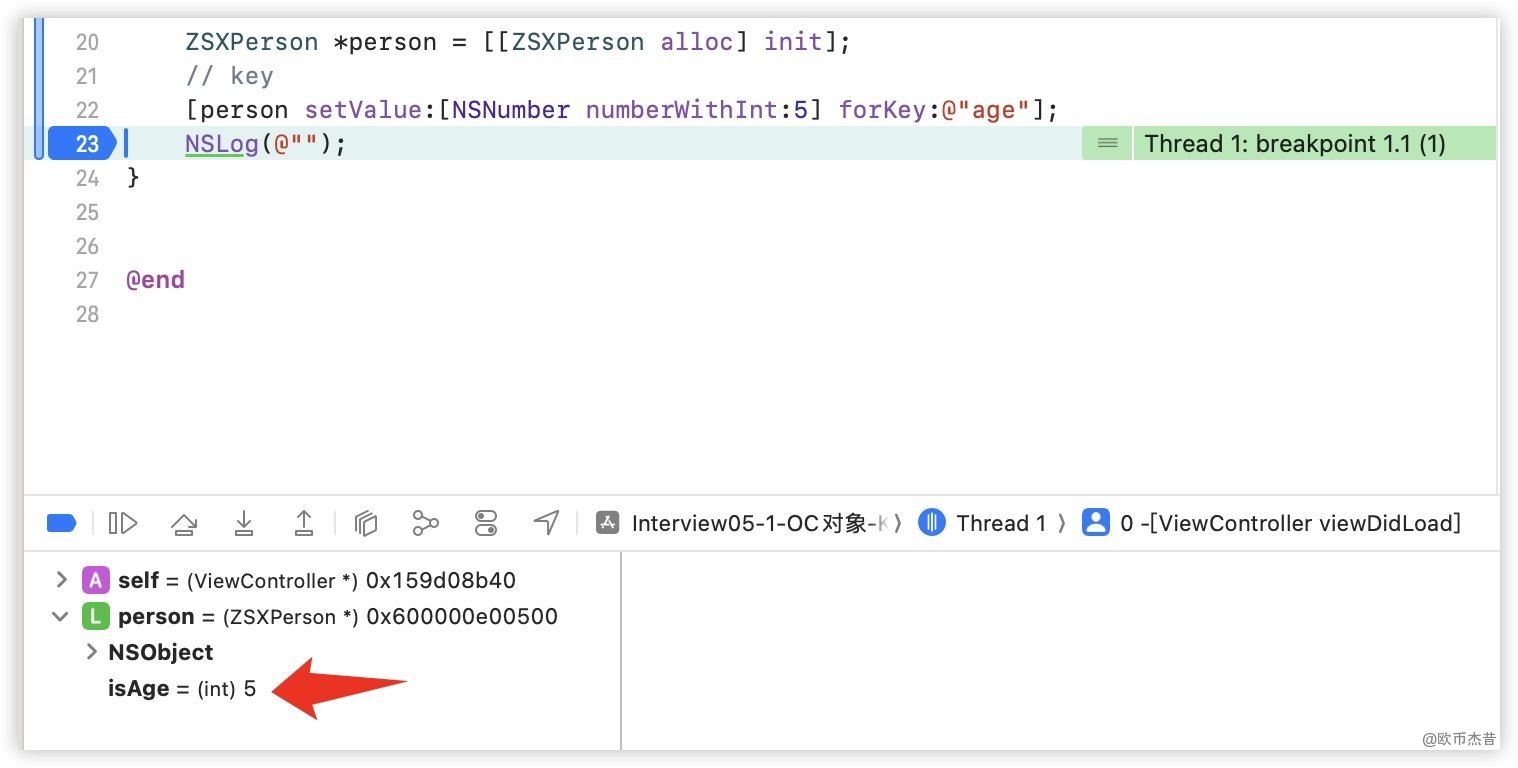Open the Environment Overrides icon

[486, 523]
